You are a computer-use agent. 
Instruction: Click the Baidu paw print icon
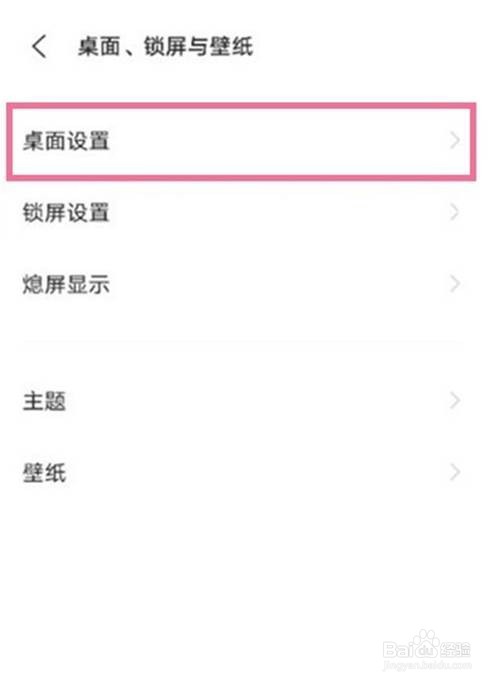point(426,640)
